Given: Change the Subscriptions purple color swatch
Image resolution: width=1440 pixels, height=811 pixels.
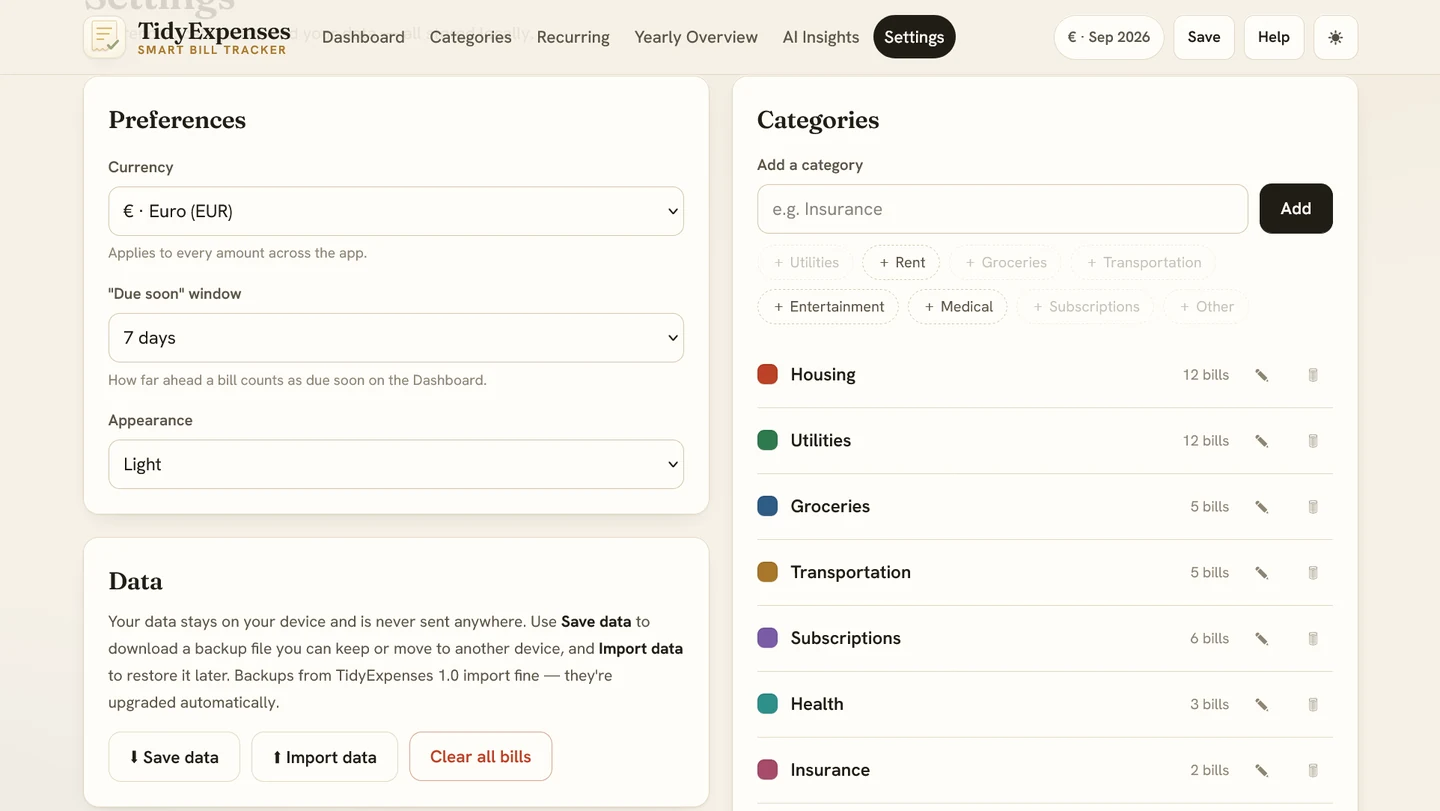Looking at the screenshot, I should click(768, 638).
